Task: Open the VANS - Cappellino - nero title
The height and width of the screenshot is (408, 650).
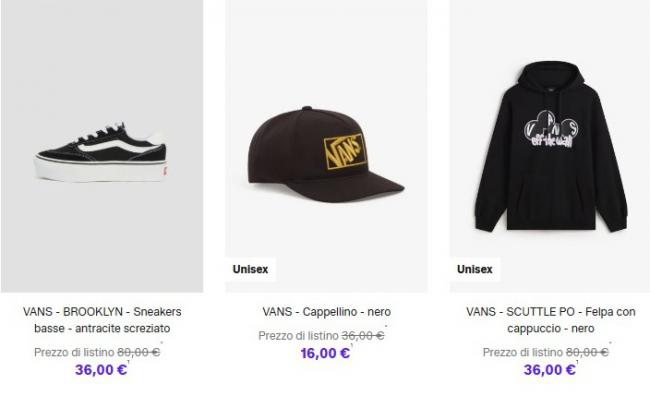Action: 327,311
